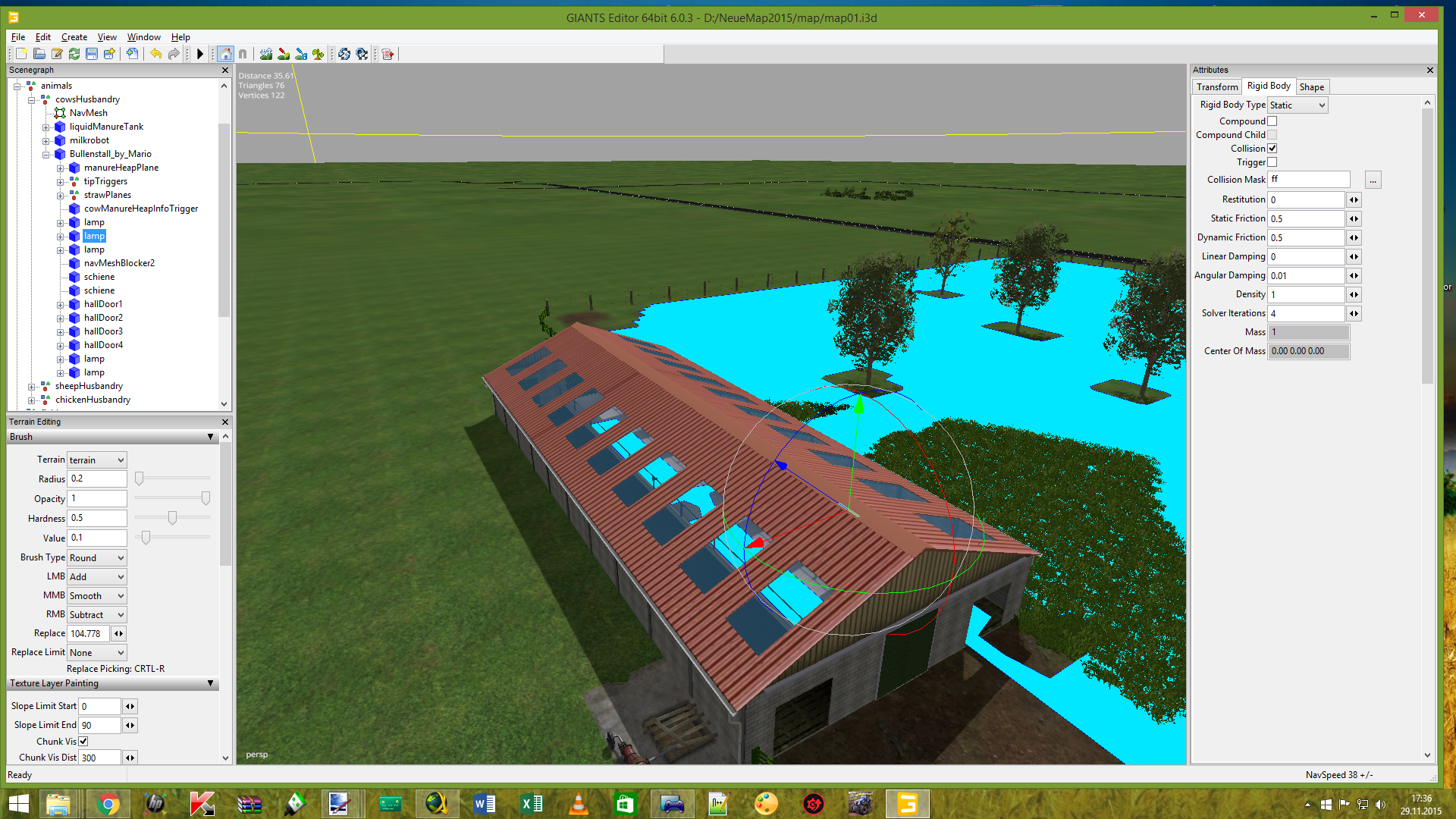Enable the Compound checkbox

1272,121
